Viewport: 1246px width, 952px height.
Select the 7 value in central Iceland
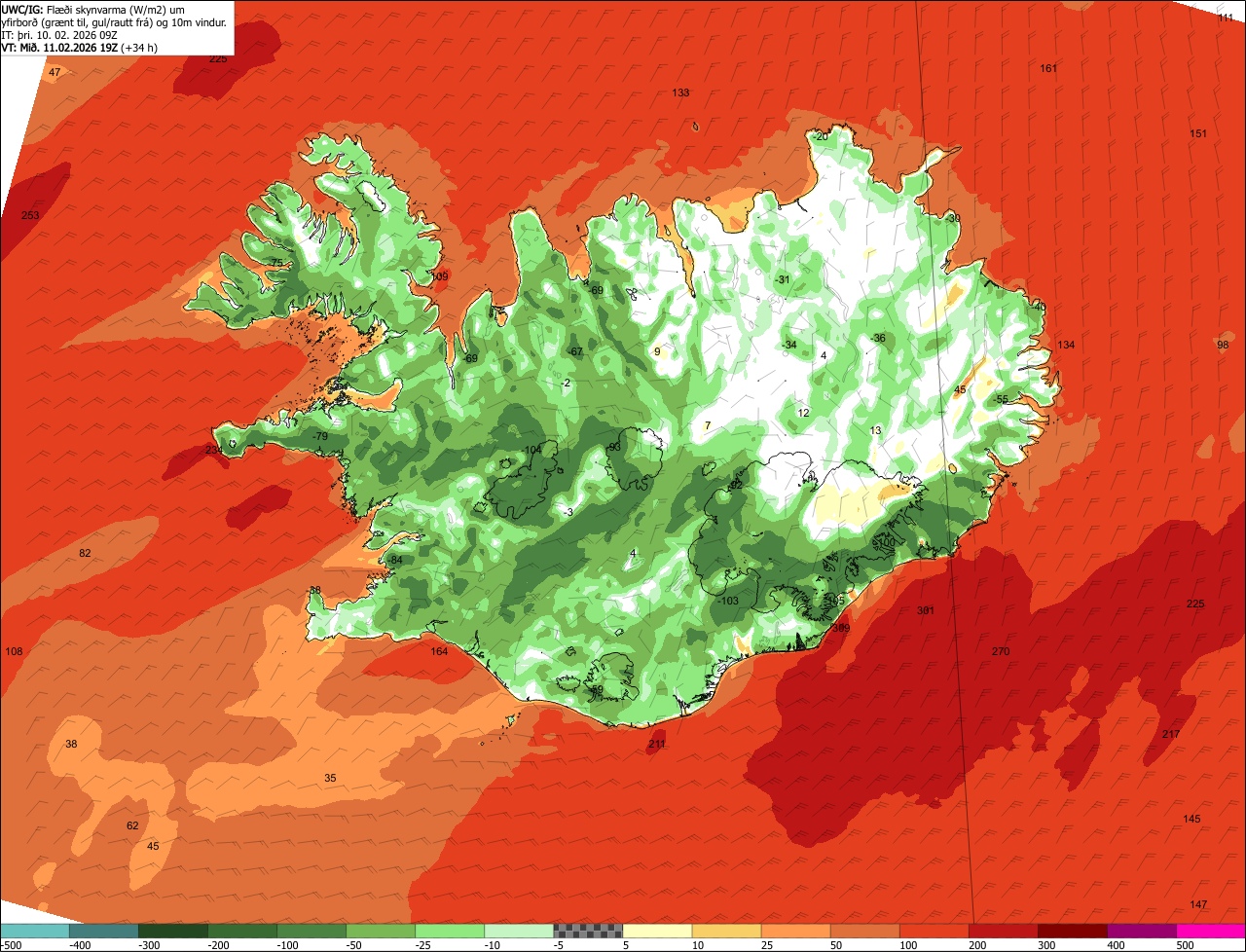708,424
